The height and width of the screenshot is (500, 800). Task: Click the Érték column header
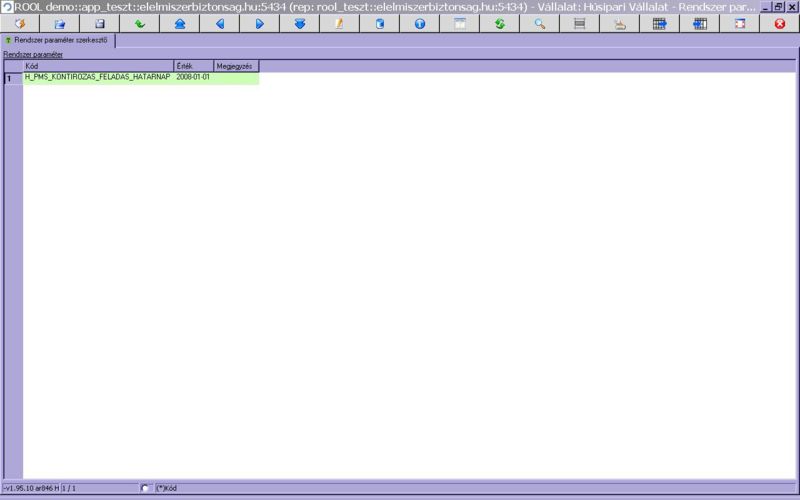tap(193, 66)
